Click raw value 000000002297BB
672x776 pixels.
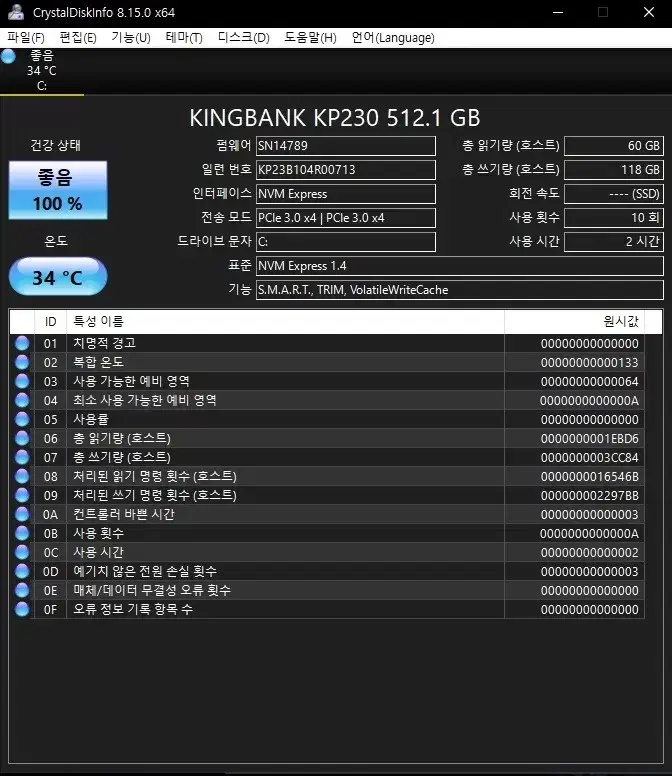589,495
